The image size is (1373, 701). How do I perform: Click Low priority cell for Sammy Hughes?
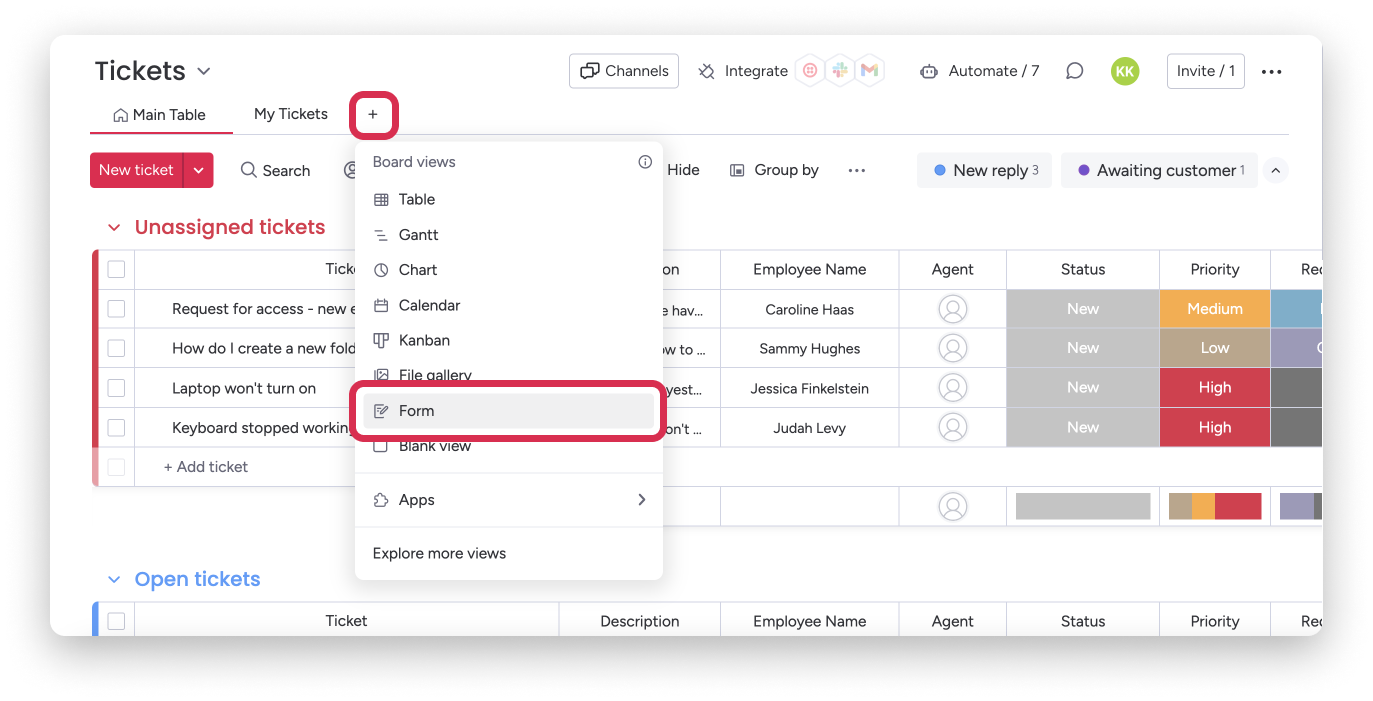1215,348
